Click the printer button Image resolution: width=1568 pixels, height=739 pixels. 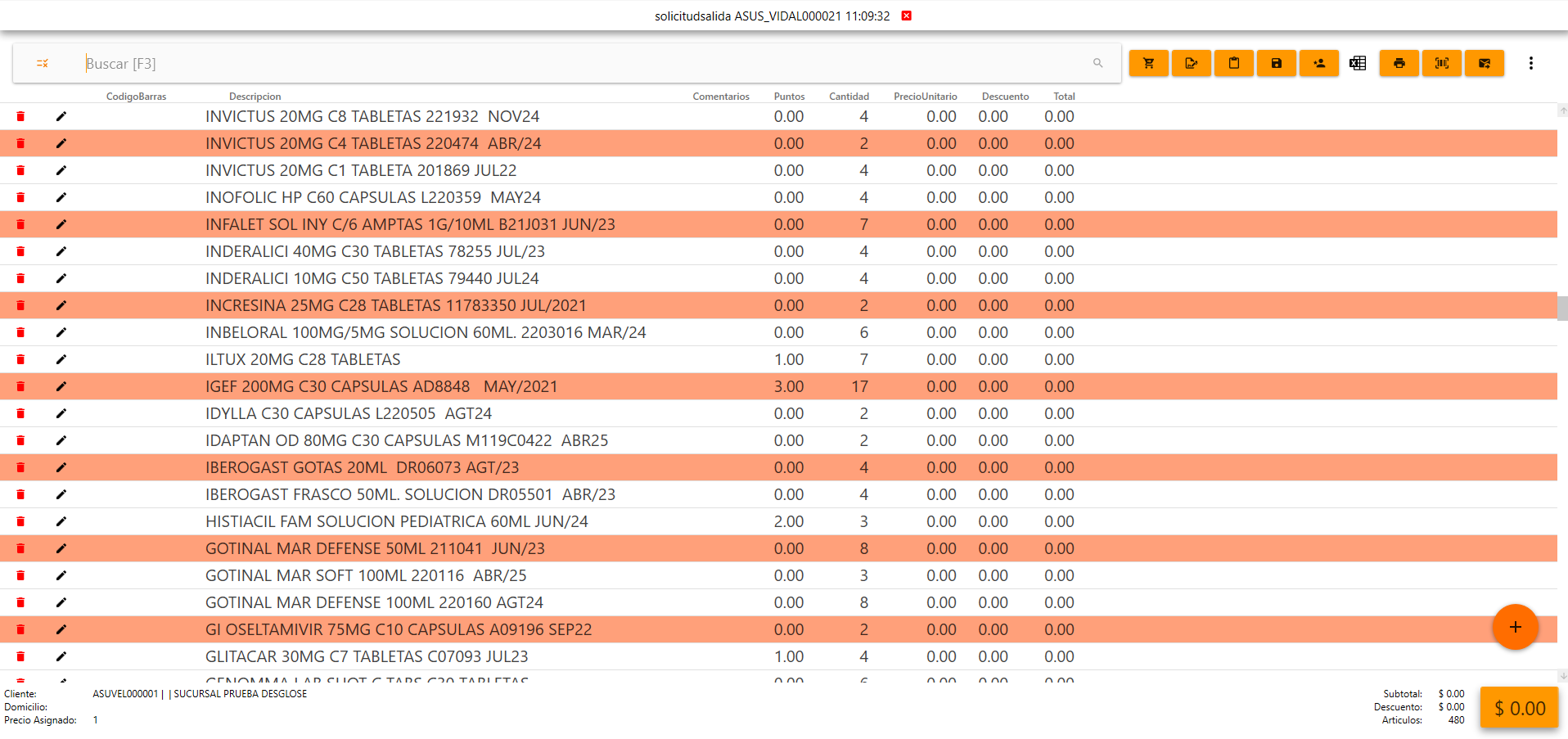click(1399, 63)
